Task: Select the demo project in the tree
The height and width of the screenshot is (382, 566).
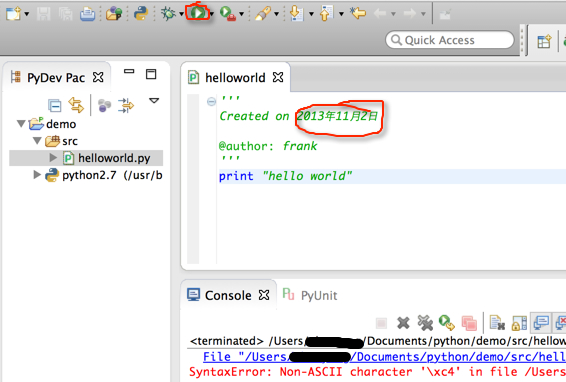Action: (61, 124)
